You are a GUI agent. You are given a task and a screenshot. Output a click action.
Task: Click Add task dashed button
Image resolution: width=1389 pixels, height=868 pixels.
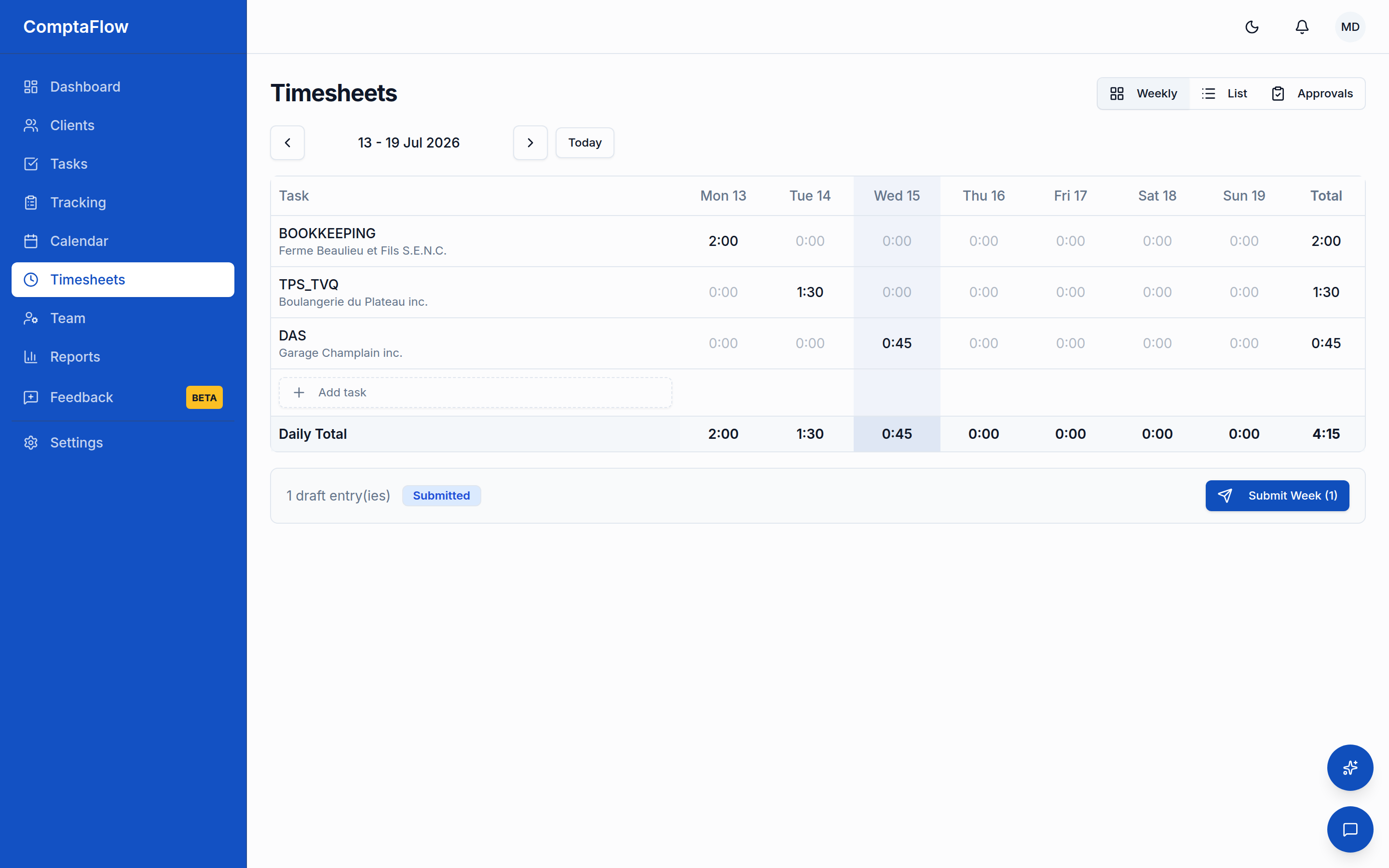[x=475, y=393]
